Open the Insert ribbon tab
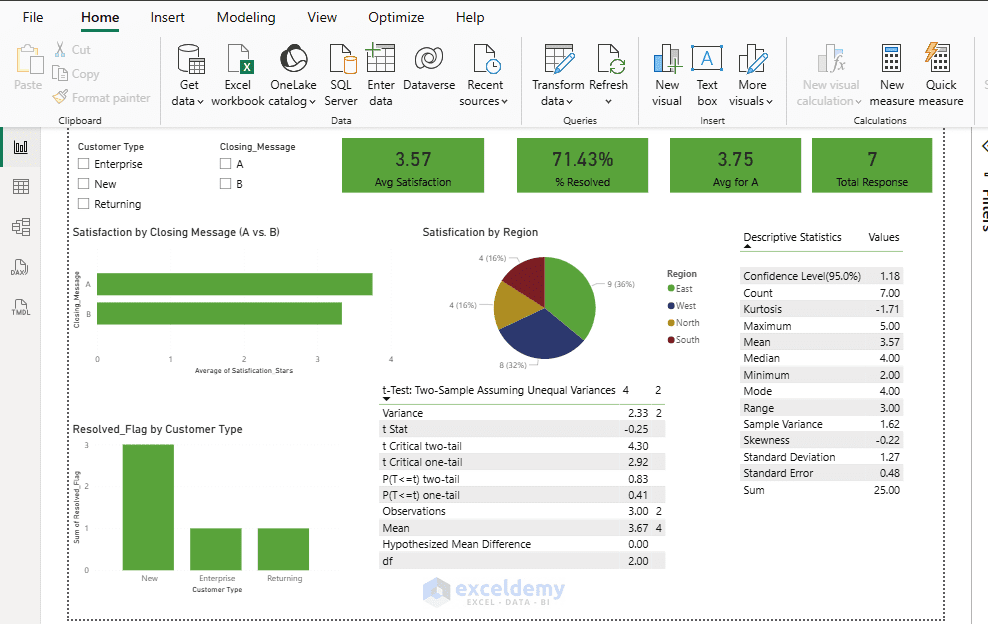 167,17
